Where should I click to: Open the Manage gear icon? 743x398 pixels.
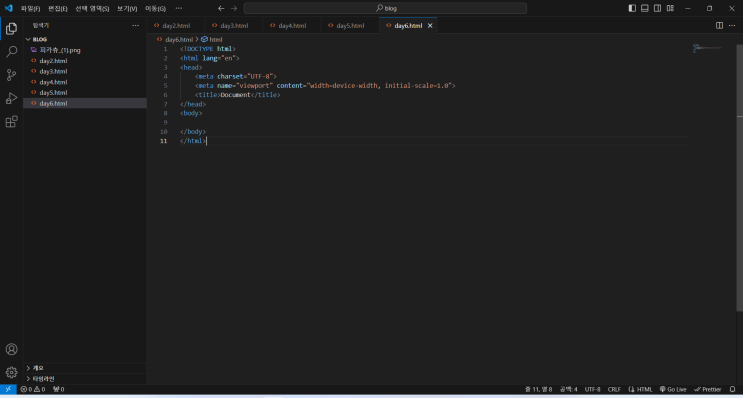point(11,372)
